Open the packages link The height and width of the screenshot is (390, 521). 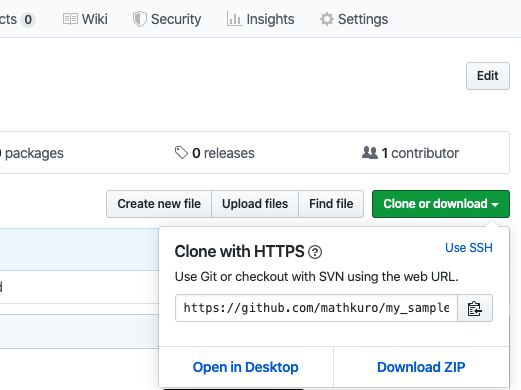[32, 153]
